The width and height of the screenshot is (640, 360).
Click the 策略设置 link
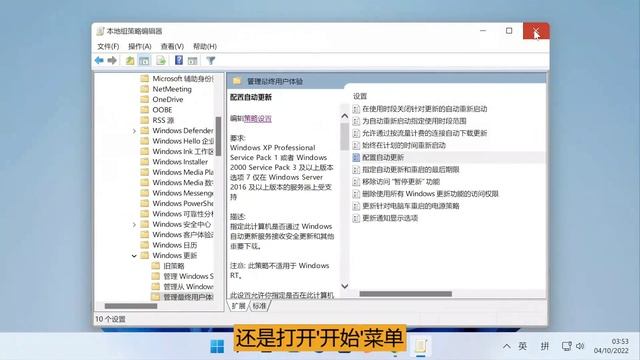click(258, 118)
